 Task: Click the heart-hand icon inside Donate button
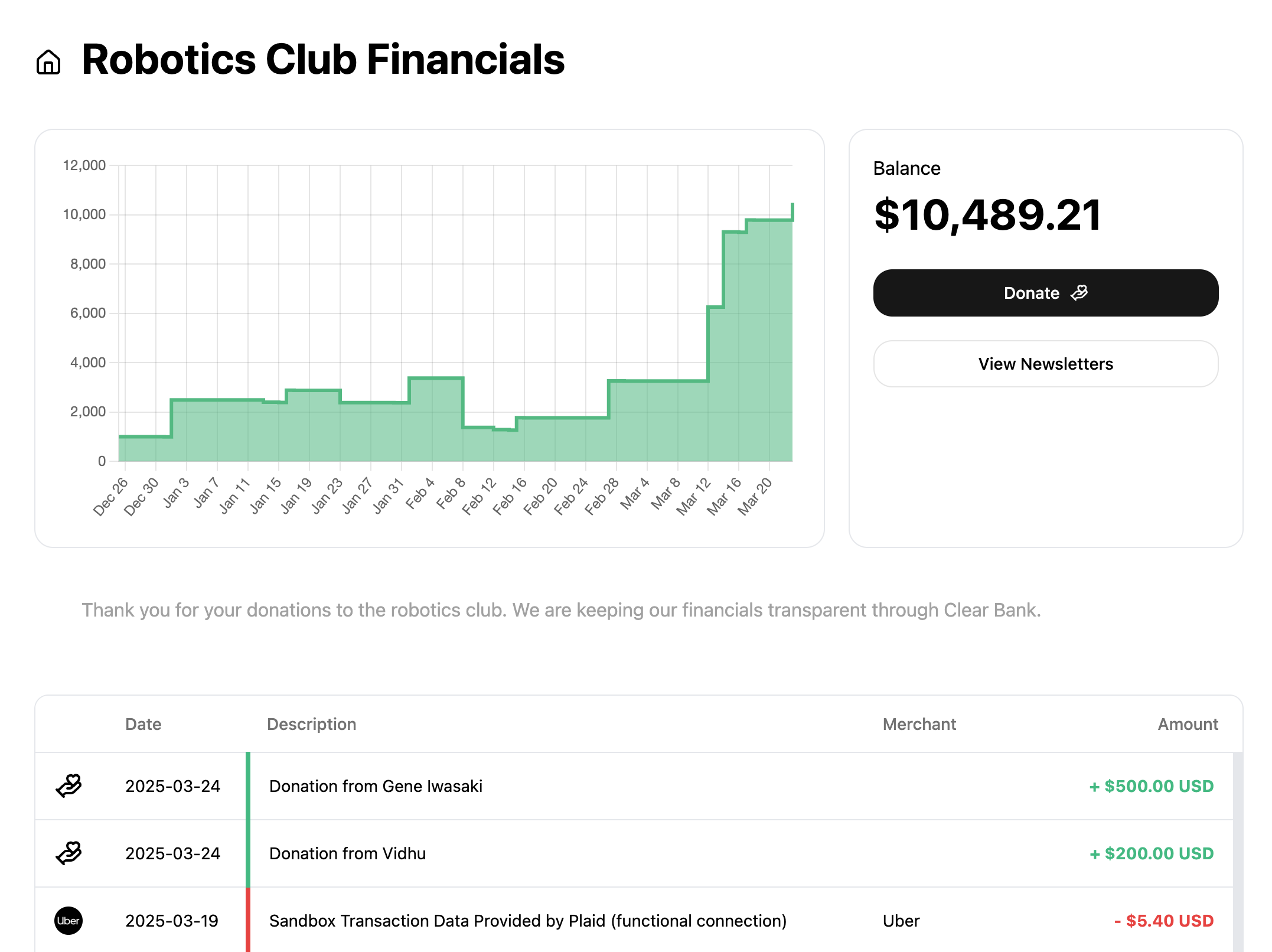pos(1079,293)
